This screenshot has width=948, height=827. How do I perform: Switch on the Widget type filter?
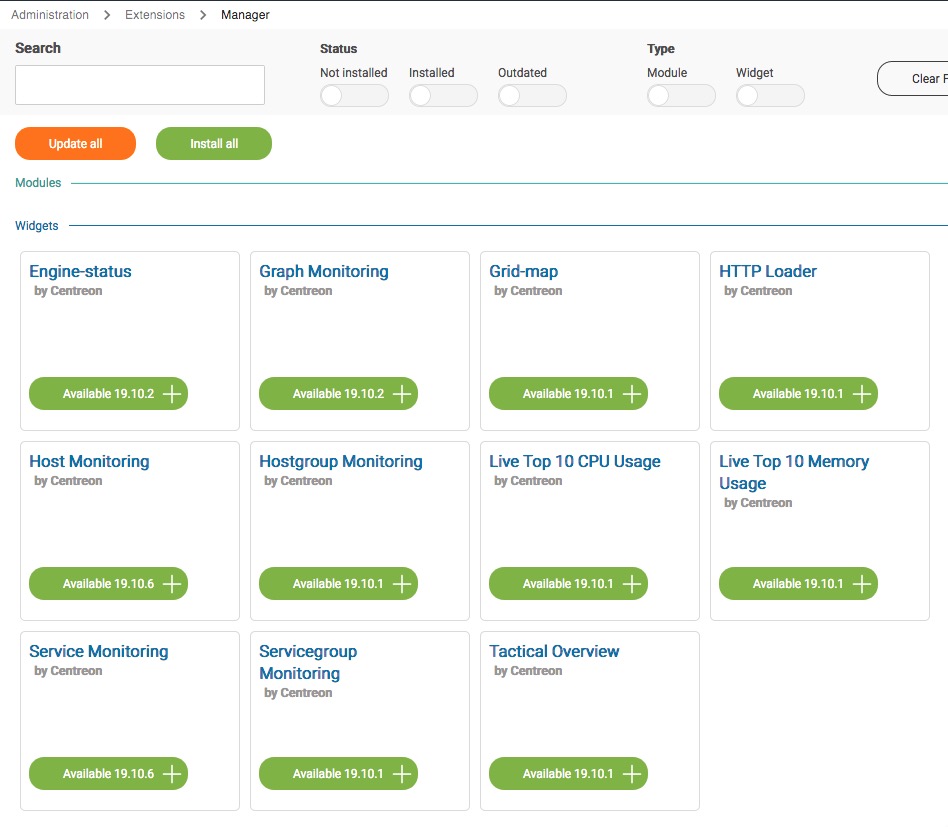[x=769, y=96]
